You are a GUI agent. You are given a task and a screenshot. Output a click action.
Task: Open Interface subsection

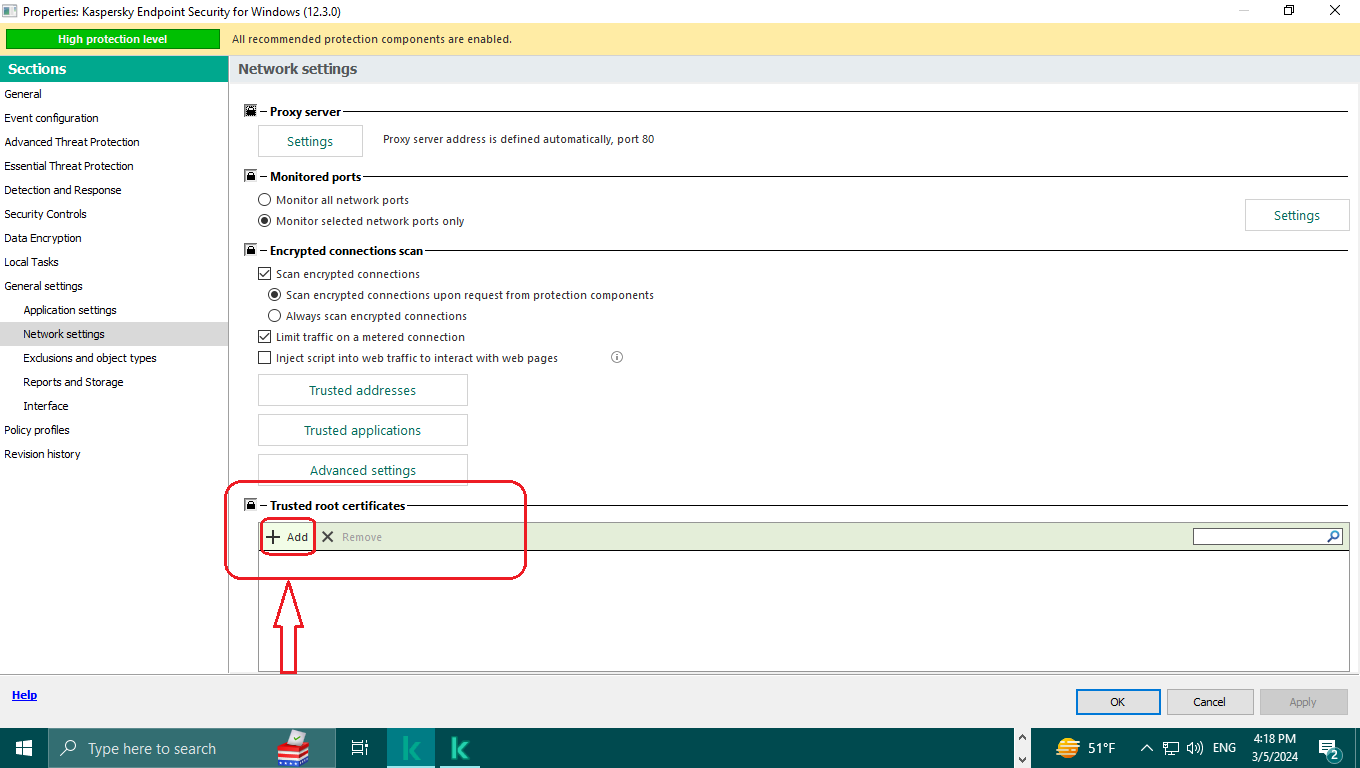(114, 406)
